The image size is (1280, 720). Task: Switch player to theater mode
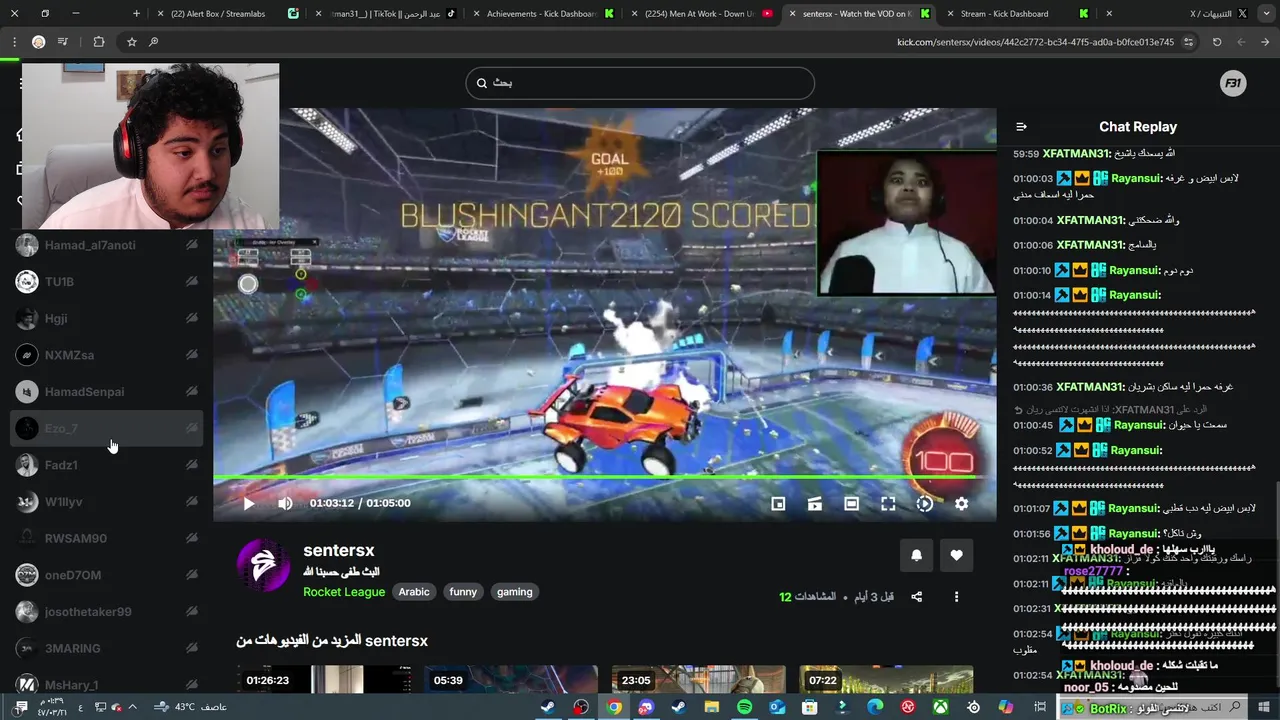coord(851,504)
